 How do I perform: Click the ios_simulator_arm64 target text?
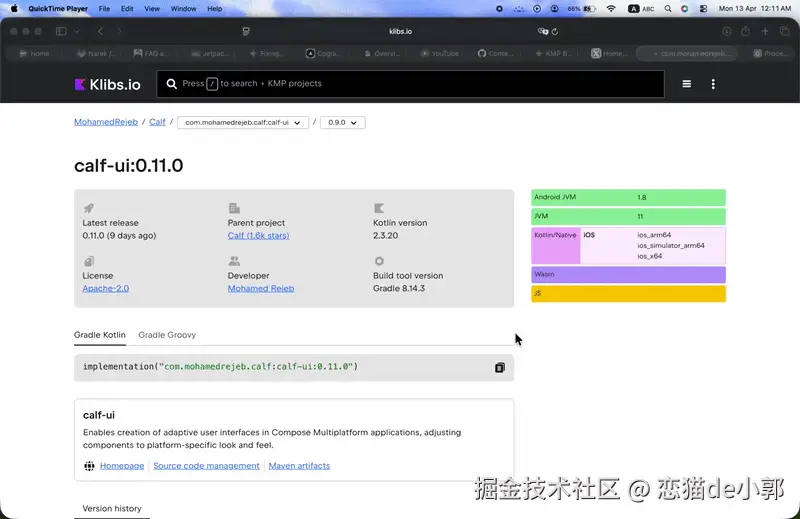(670, 245)
